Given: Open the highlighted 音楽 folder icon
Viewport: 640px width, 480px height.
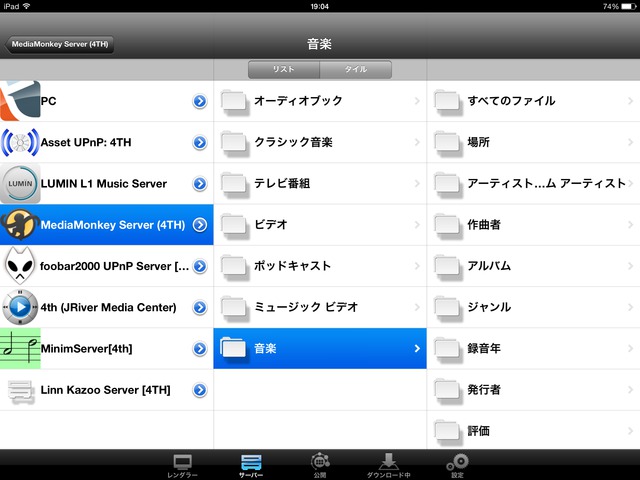Looking at the screenshot, I should click(x=234, y=349).
